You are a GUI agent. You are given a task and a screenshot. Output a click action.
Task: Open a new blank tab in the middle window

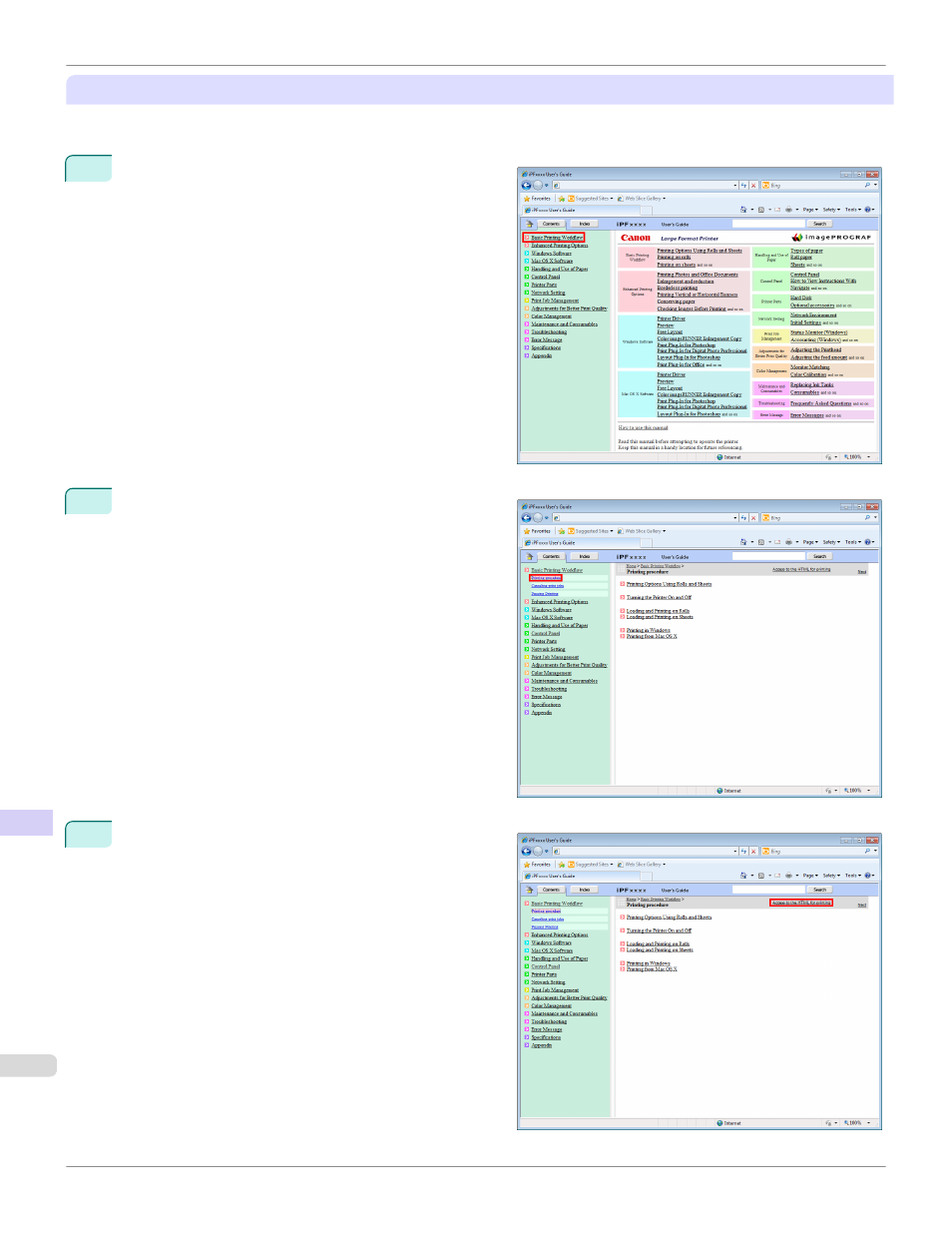tap(646, 543)
